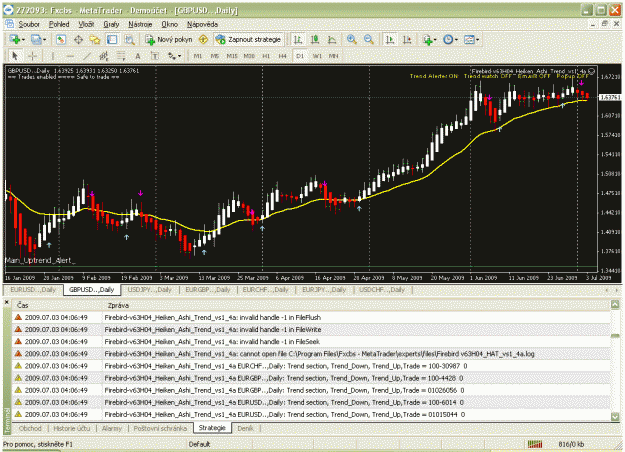Toggle the chart auto-scroll button
This screenshot has height=452, width=625.
(x=389, y=39)
